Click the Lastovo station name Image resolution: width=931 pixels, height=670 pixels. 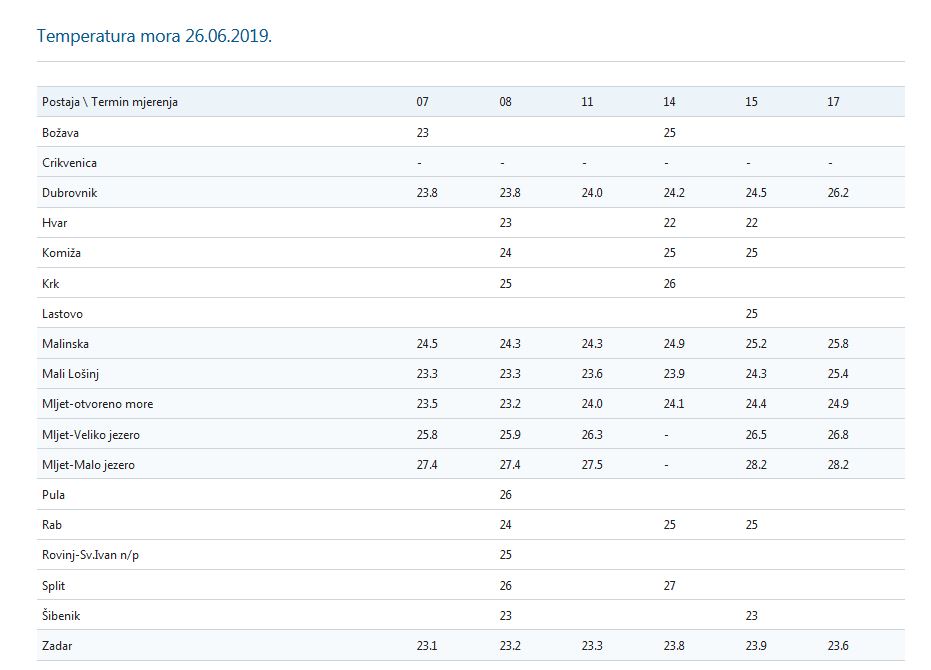click(x=64, y=314)
